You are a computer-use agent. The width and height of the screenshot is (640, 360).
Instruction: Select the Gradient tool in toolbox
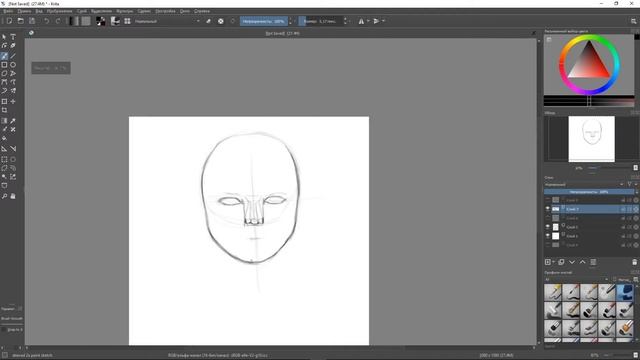click(x=4, y=121)
